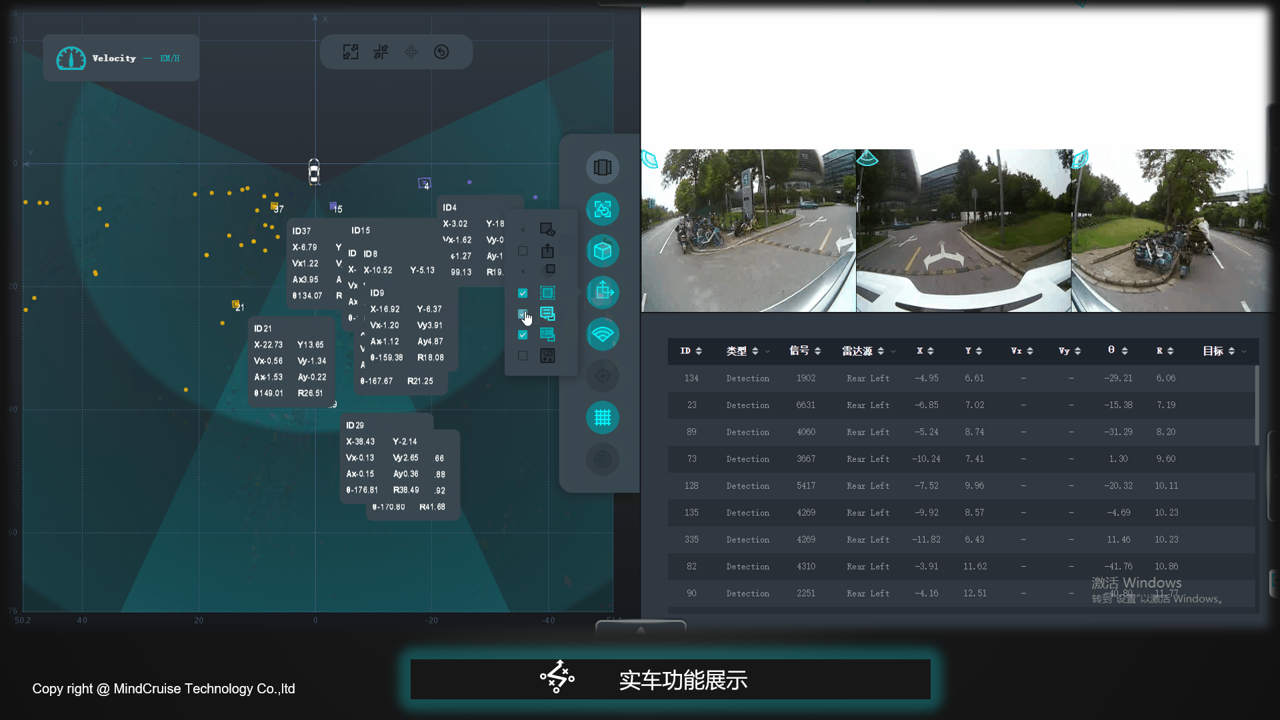The height and width of the screenshot is (720, 1280).
Task: Toggle the radar wifi signal icon
Action: [x=602, y=334]
